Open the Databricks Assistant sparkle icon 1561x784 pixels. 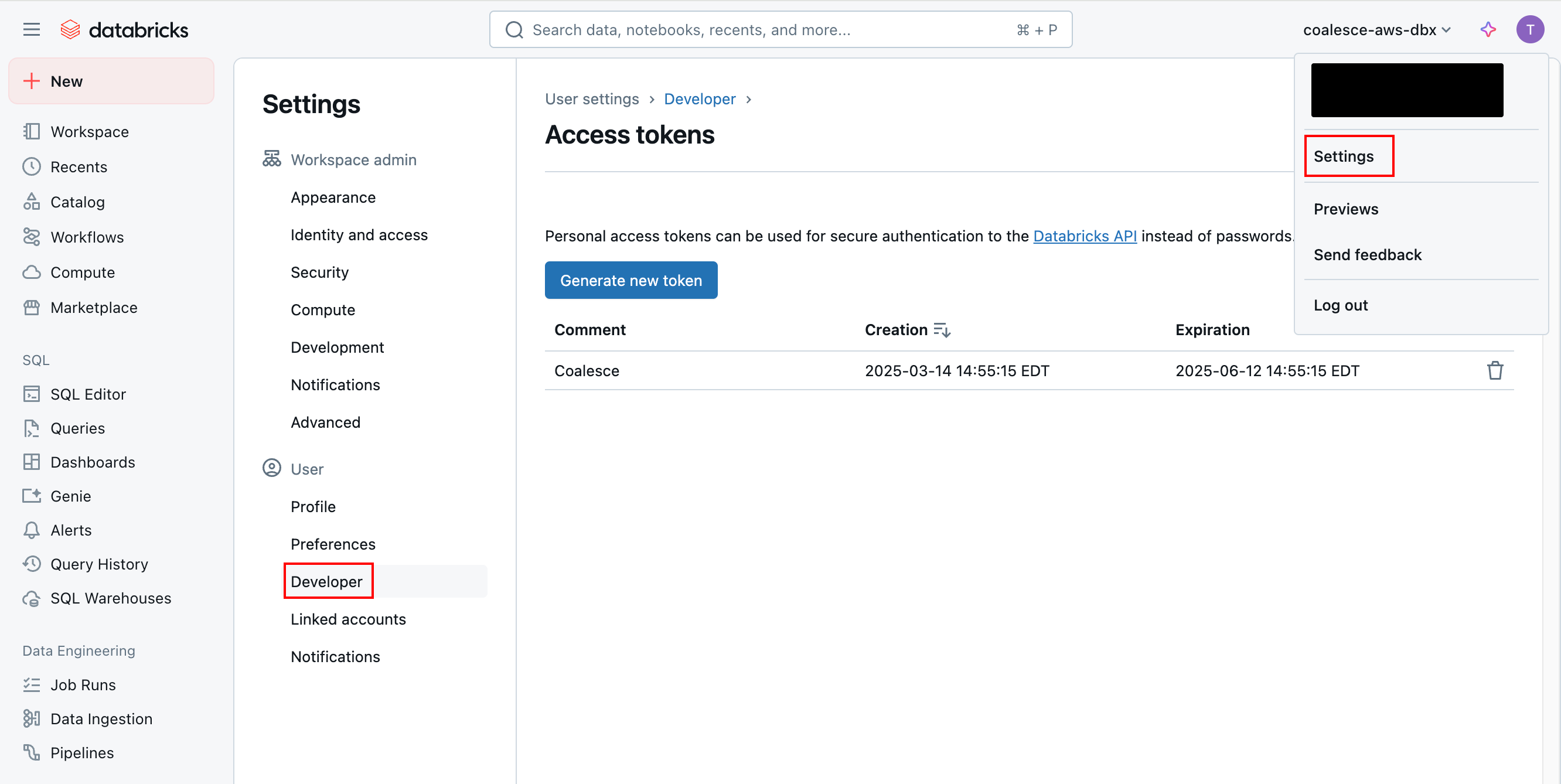[1488, 30]
